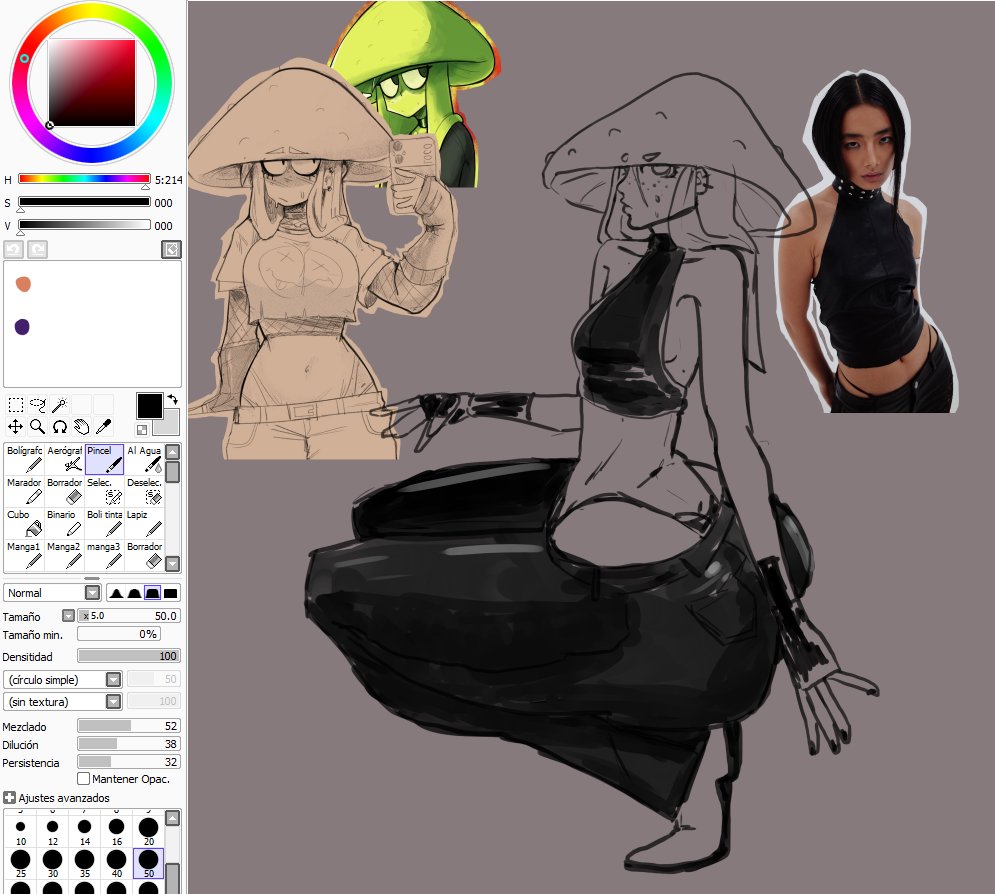The height and width of the screenshot is (894, 995).
Task: Open the Normal blending mode dropdown
Action: point(93,593)
